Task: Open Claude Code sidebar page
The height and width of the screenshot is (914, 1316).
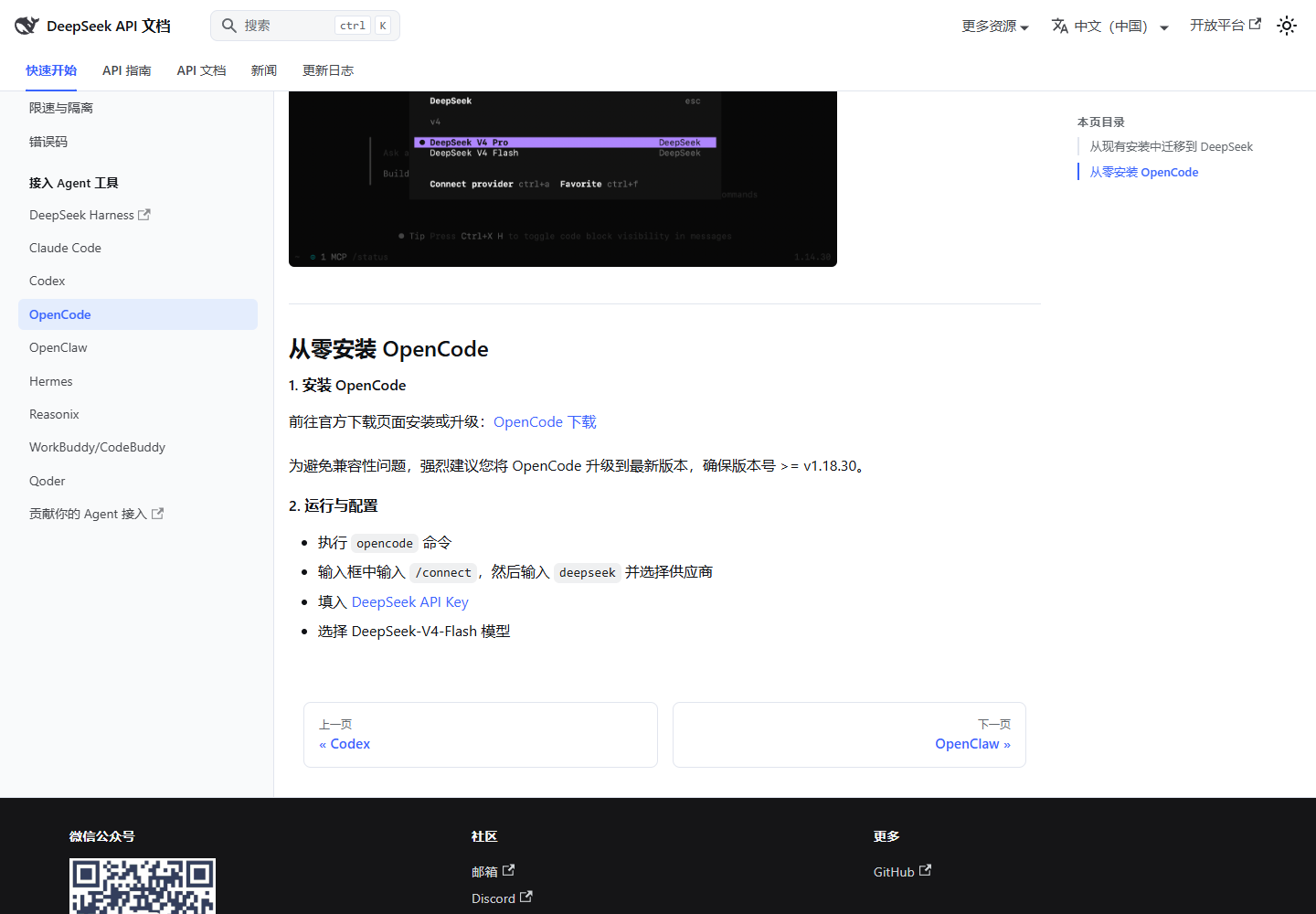Action: tap(138, 248)
